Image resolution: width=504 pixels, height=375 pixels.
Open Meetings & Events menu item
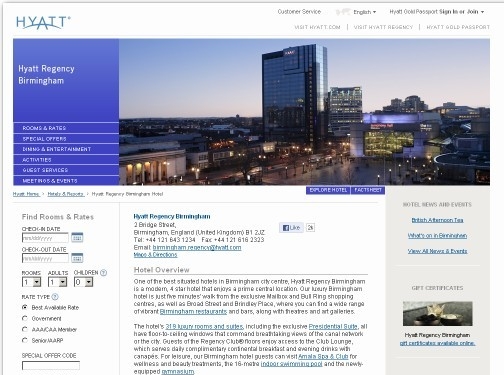[66, 180]
